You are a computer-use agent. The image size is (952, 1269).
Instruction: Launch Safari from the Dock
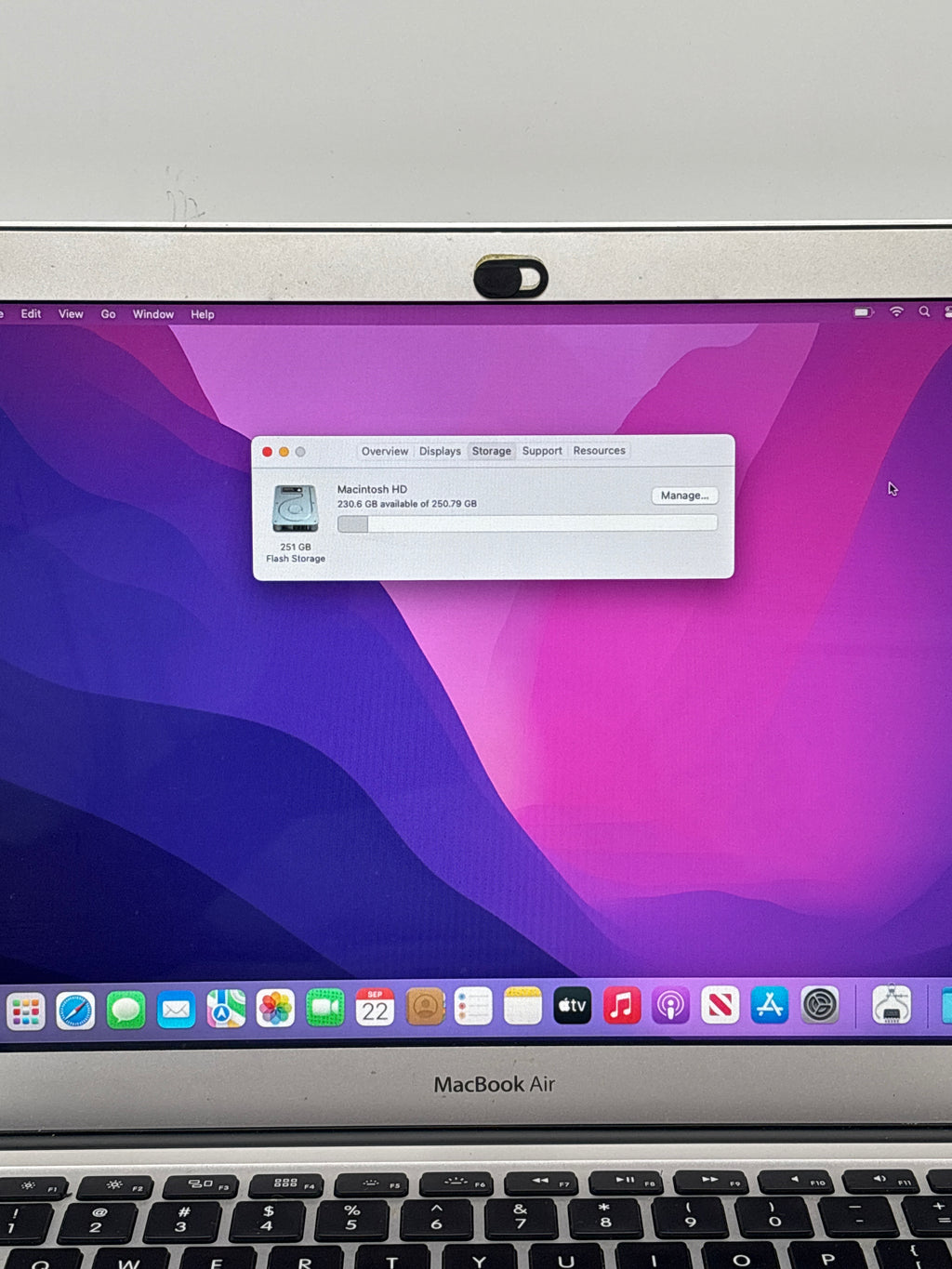tap(75, 1011)
